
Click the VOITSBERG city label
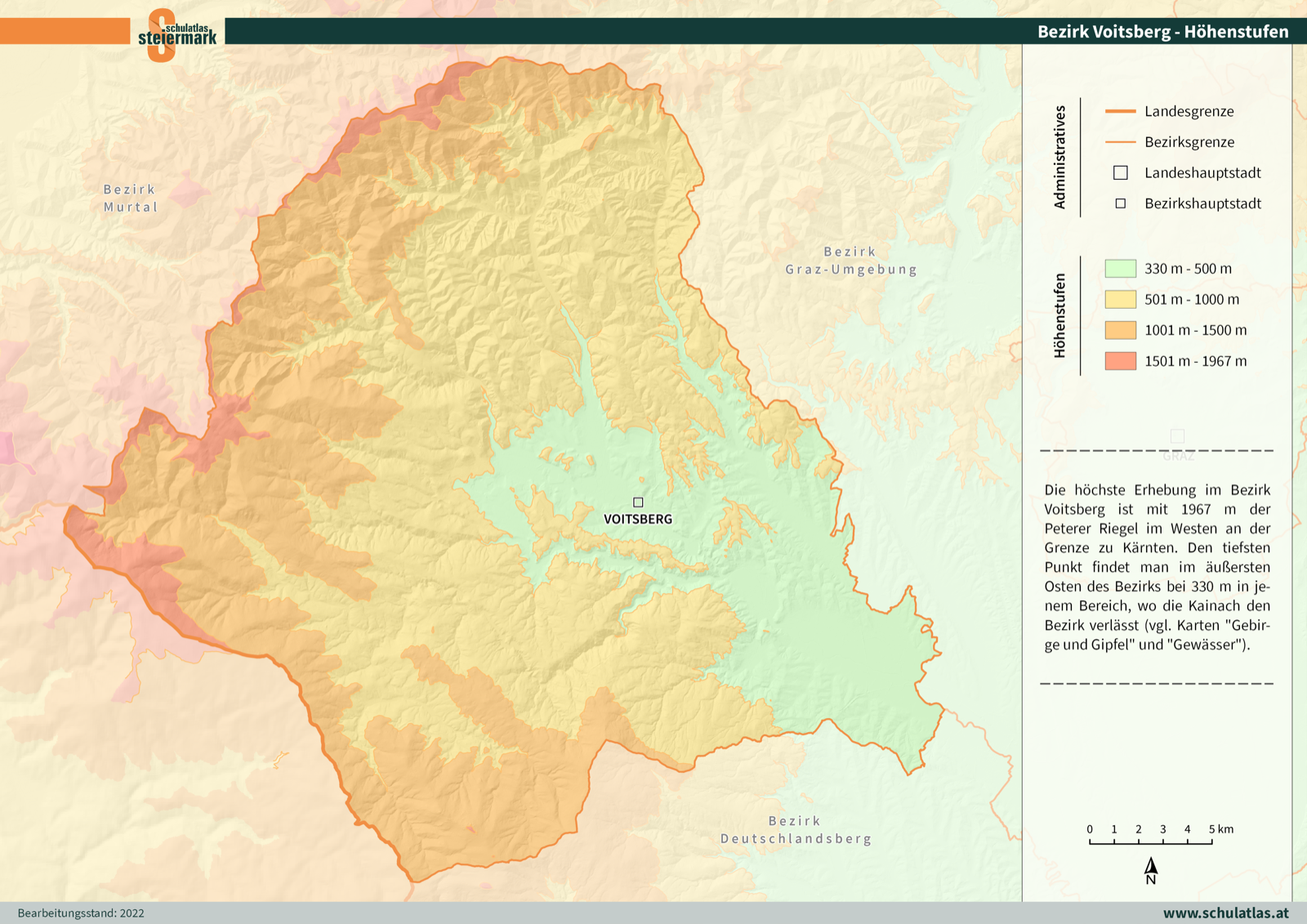click(x=638, y=520)
